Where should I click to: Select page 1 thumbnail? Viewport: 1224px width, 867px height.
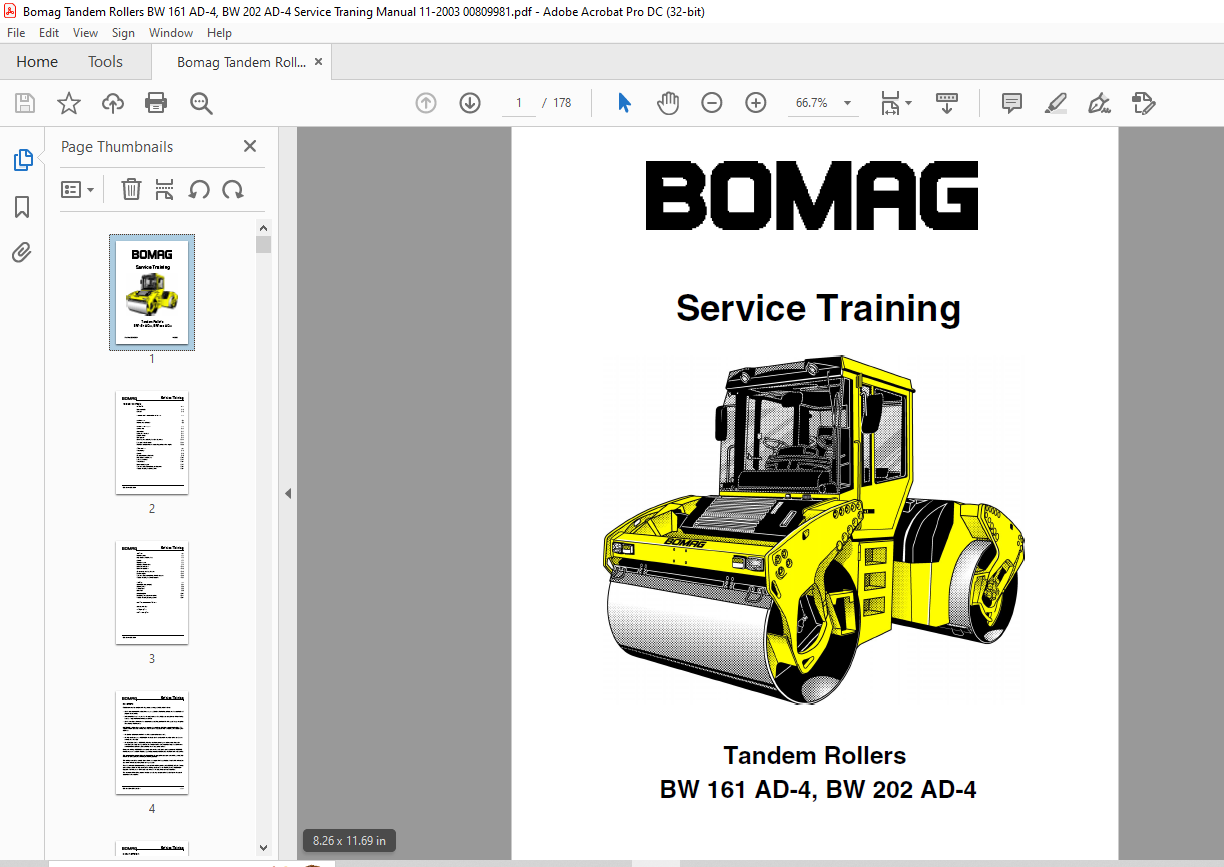[x=152, y=292]
